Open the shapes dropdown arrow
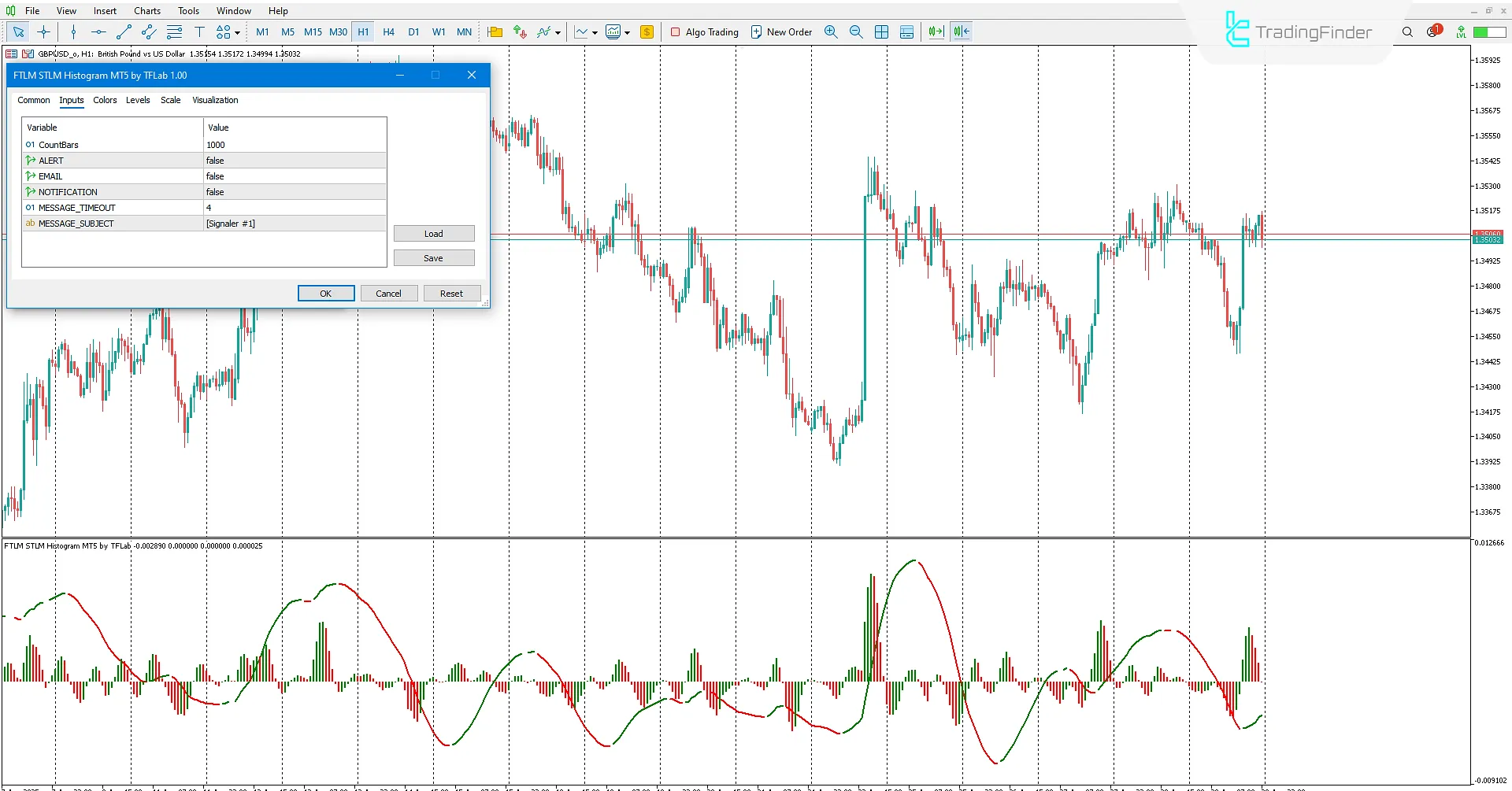Image resolution: width=1512 pixels, height=791 pixels. point(237,32)
